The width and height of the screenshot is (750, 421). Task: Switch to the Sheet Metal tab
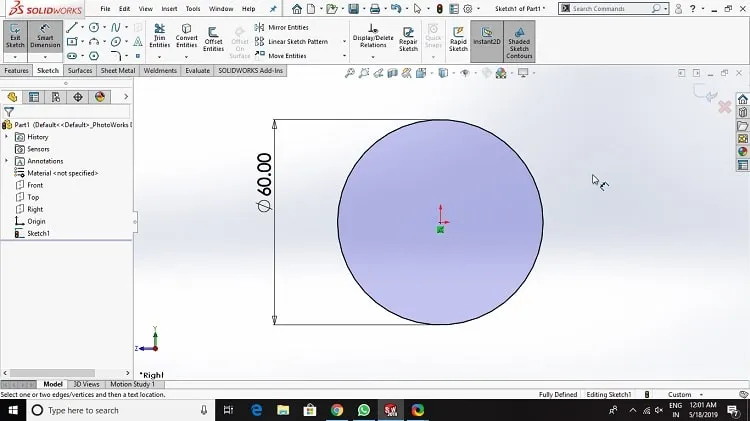[x=118, y=70]
